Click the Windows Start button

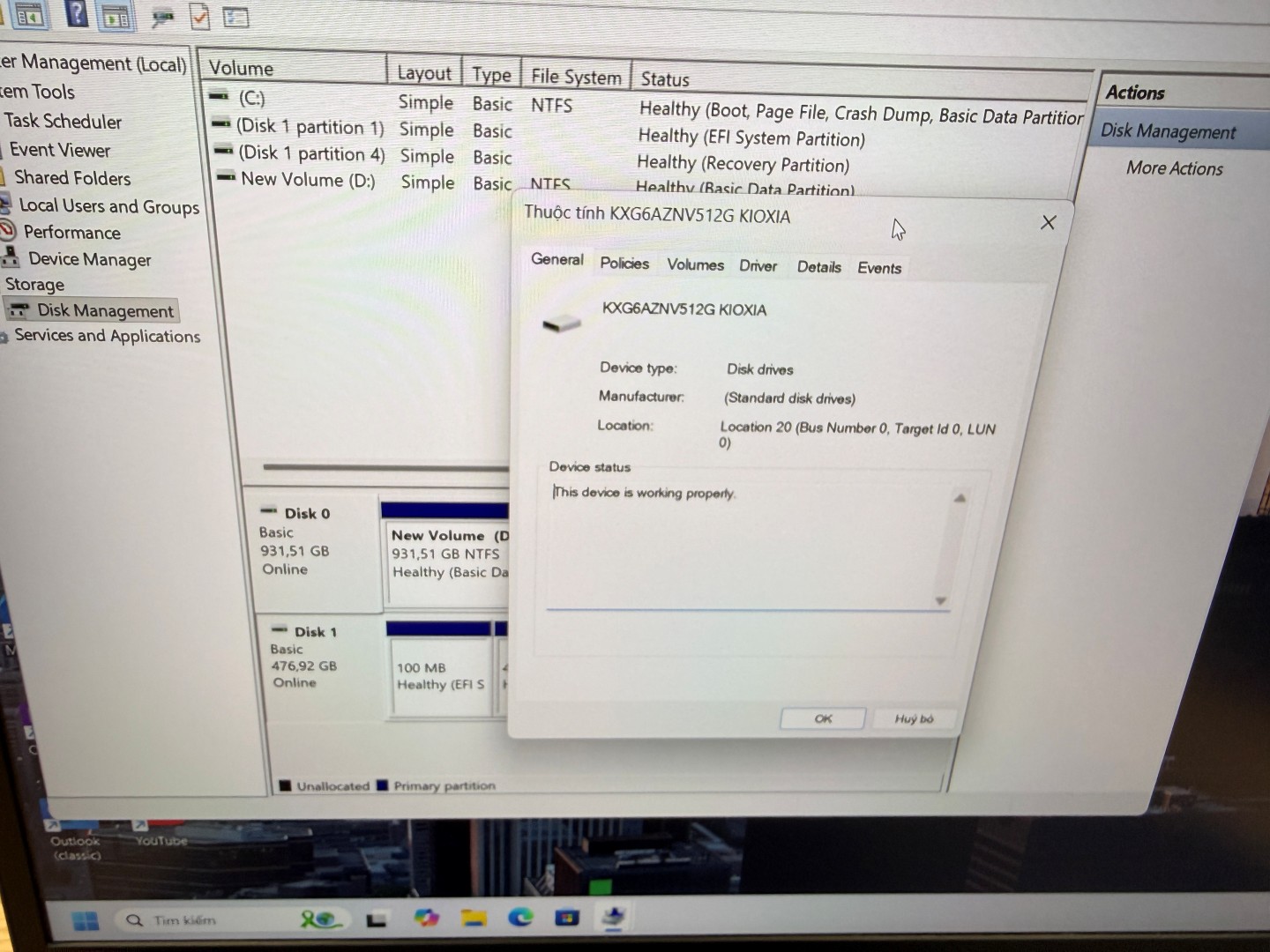[86, 921]
